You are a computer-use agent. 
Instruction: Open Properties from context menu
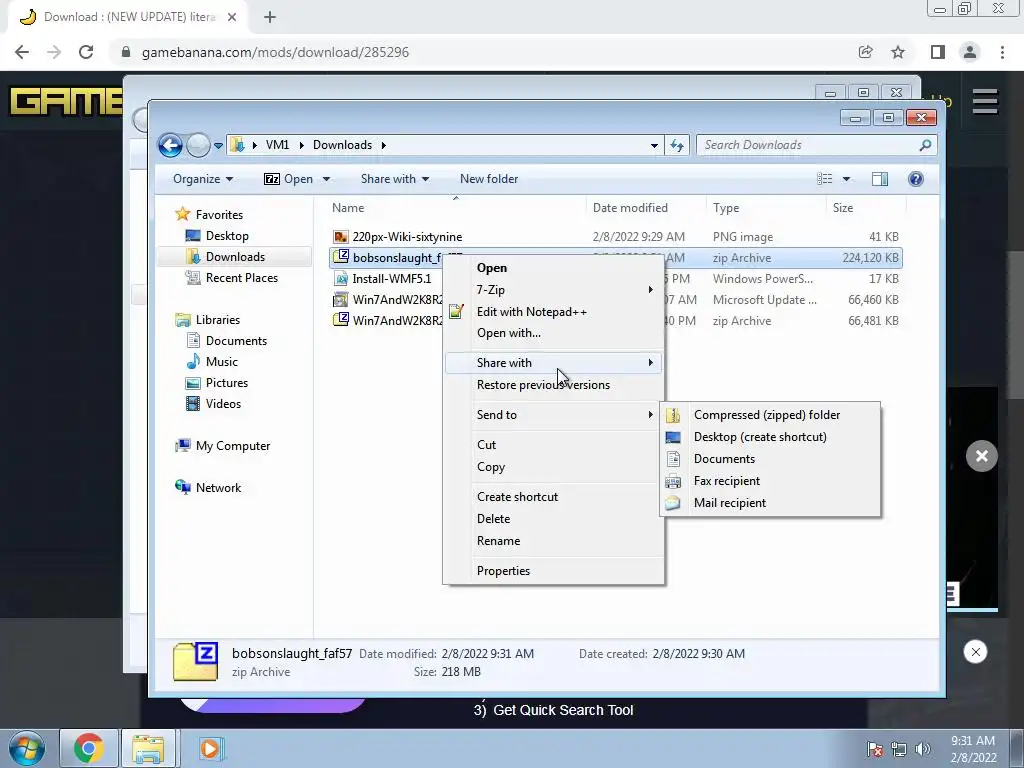pyautogui.click(x=554, y=571)
